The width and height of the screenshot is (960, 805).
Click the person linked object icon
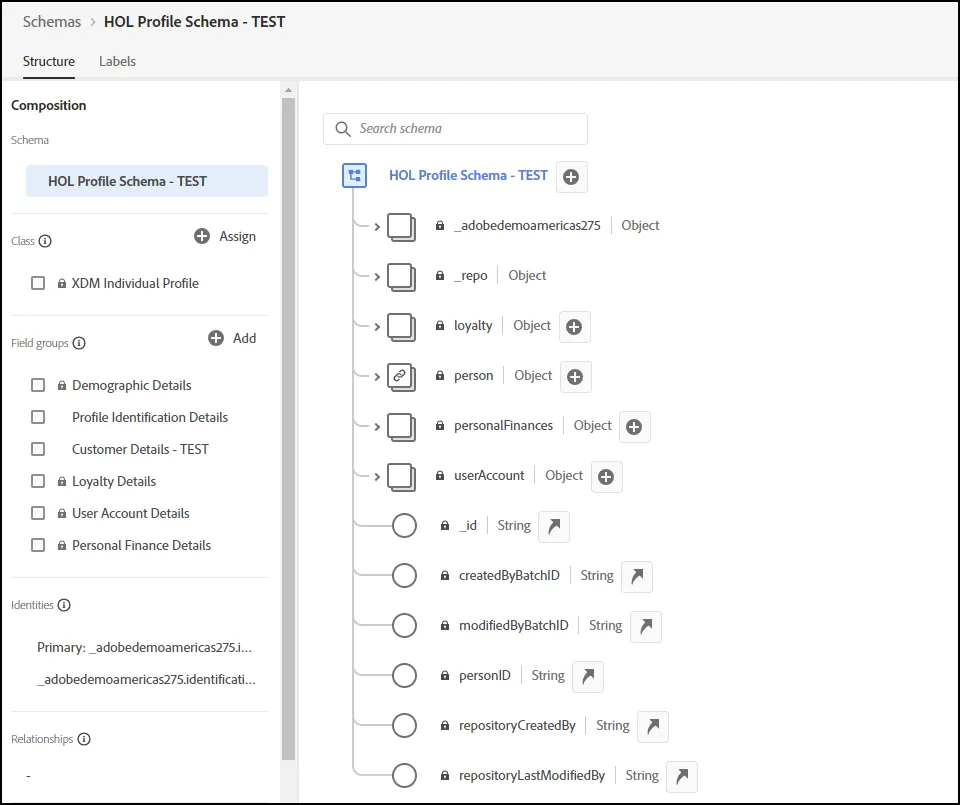pos(401,376)
